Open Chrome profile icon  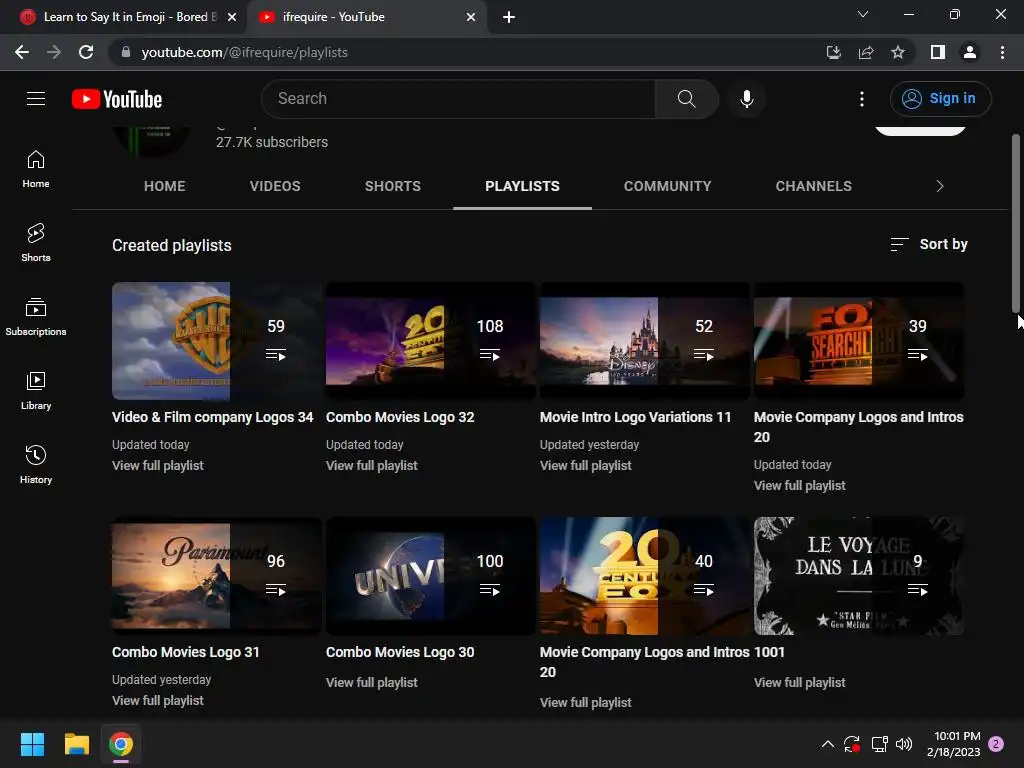pos(970,52)
